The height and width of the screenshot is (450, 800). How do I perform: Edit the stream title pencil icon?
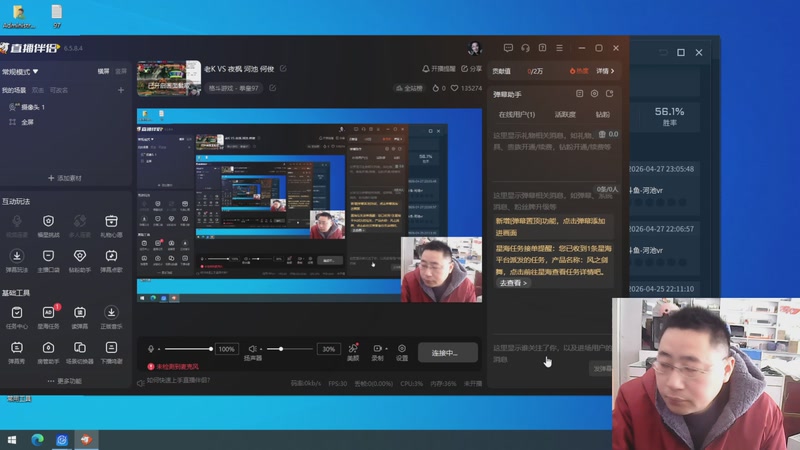(x=283, y=68)
